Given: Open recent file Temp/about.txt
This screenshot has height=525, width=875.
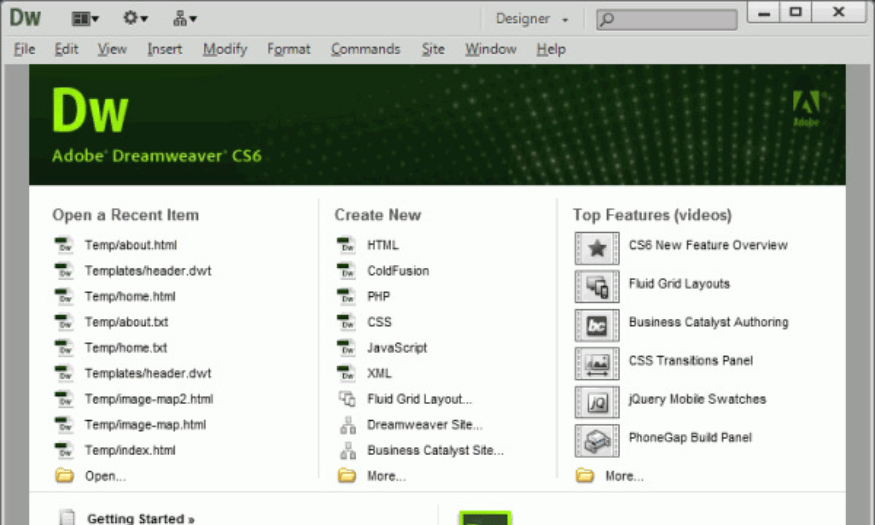Looking at the screenshot, I should pyautogui.click(x=126, y=322).
